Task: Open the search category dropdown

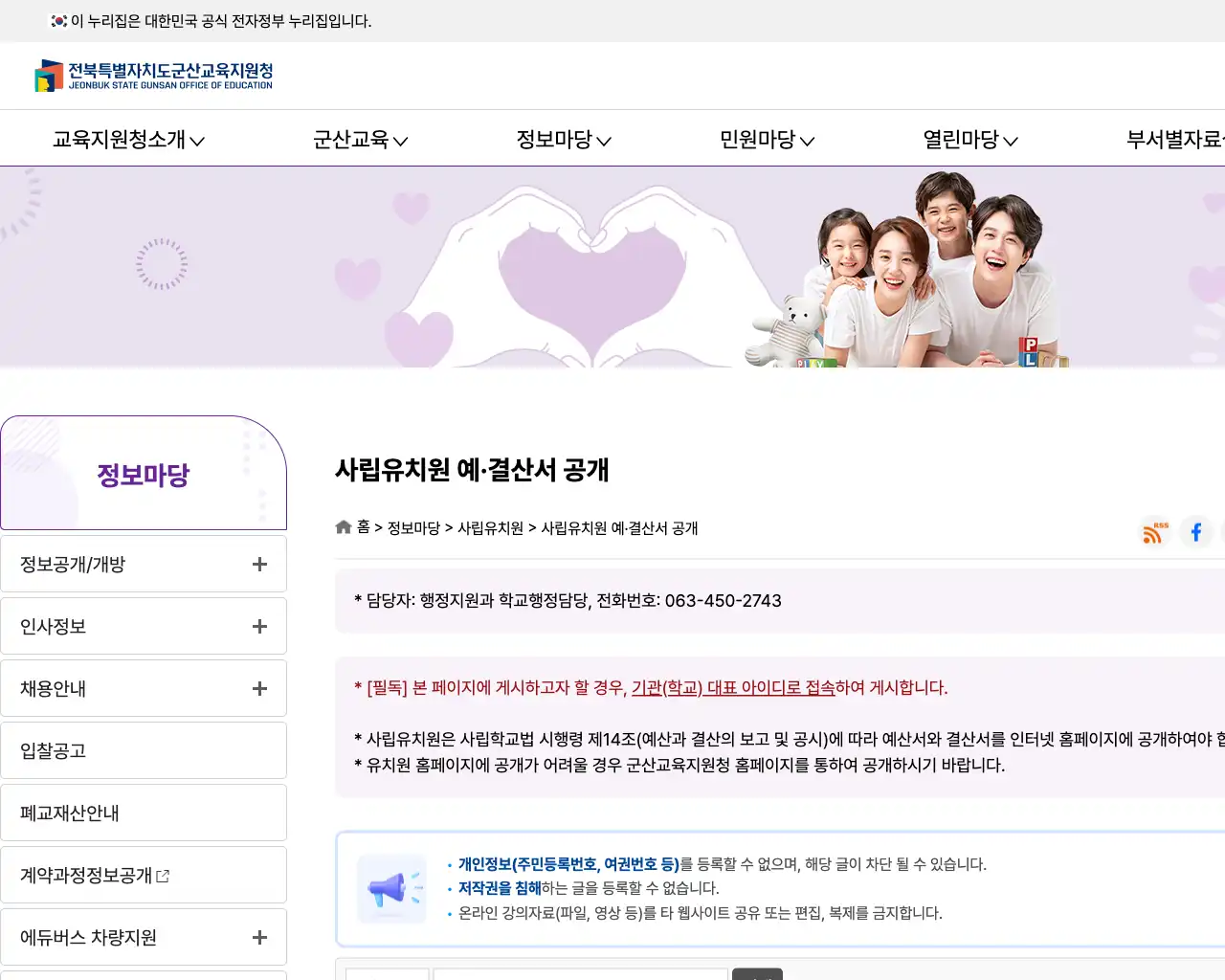Action: point(388,973)
